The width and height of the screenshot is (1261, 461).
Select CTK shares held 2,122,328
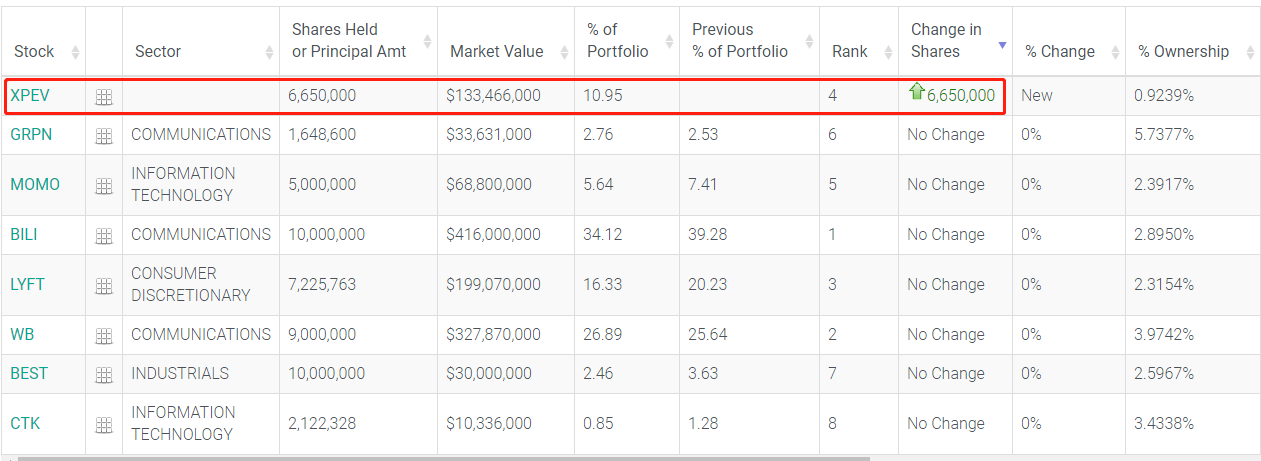pyautogui.click(x=322, y=423)
